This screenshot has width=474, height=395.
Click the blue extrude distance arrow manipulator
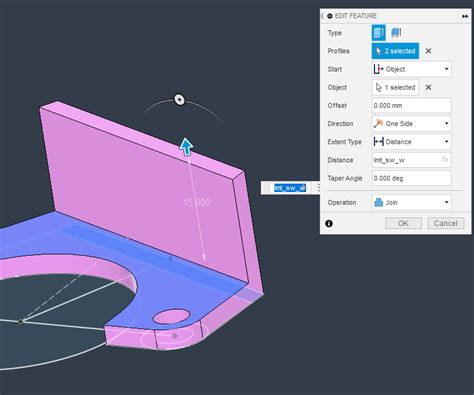click(x=186, y=146)
